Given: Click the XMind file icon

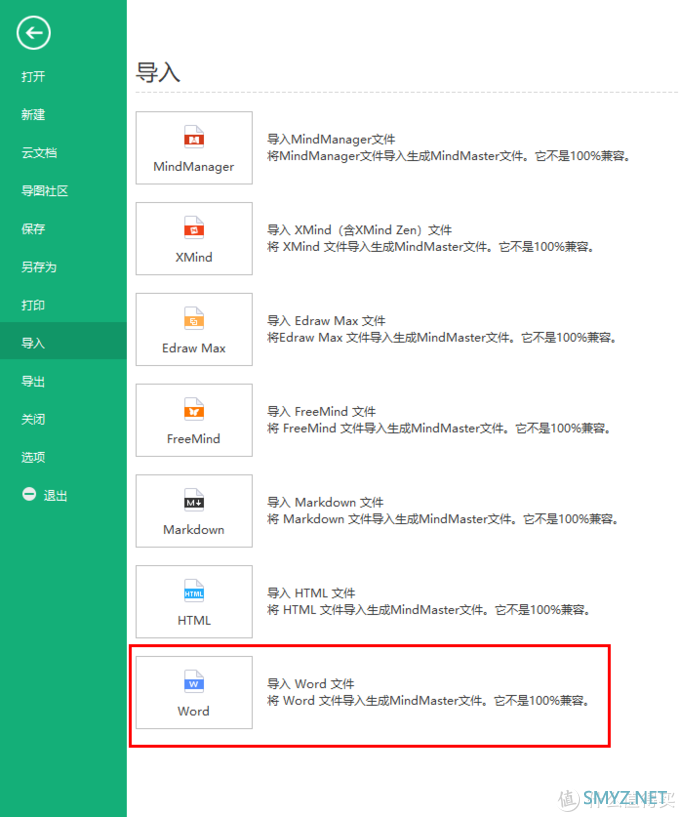Looking at the screenshot, I should [194, 228].
